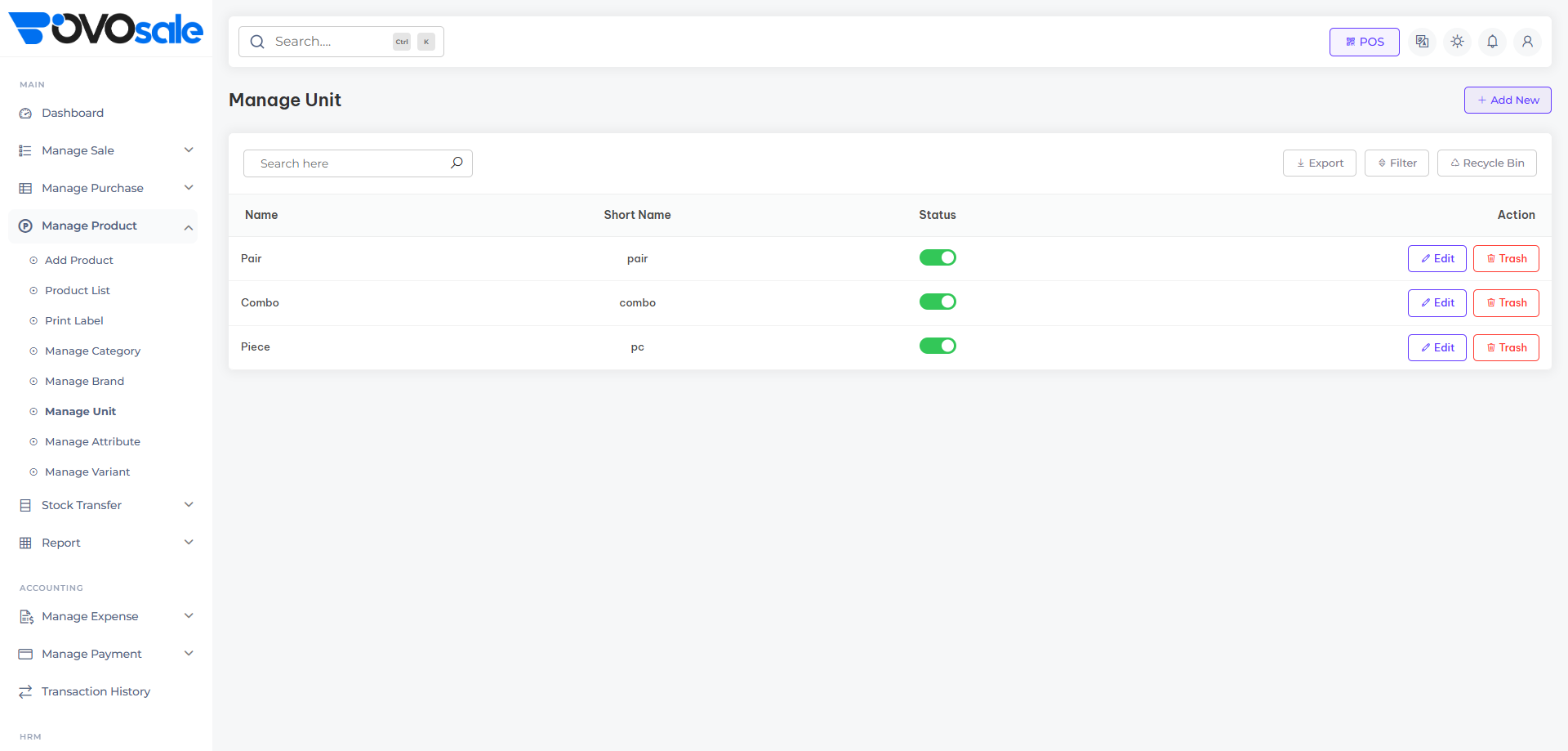Disable the Pair unit status toggle
The image size is (1568, 751).
[x=938, y=257]
